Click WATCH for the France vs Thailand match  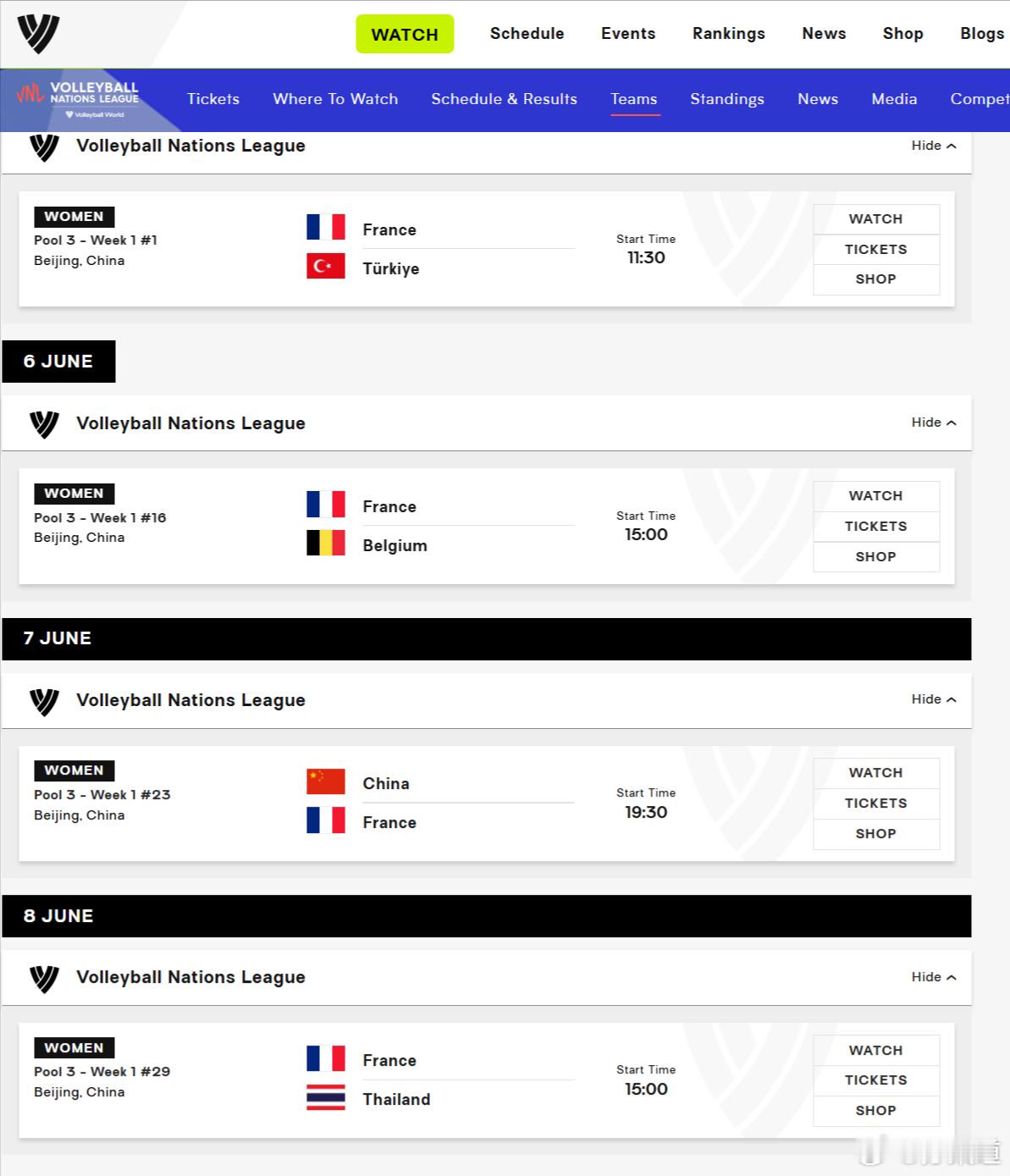coord(876,1051)
